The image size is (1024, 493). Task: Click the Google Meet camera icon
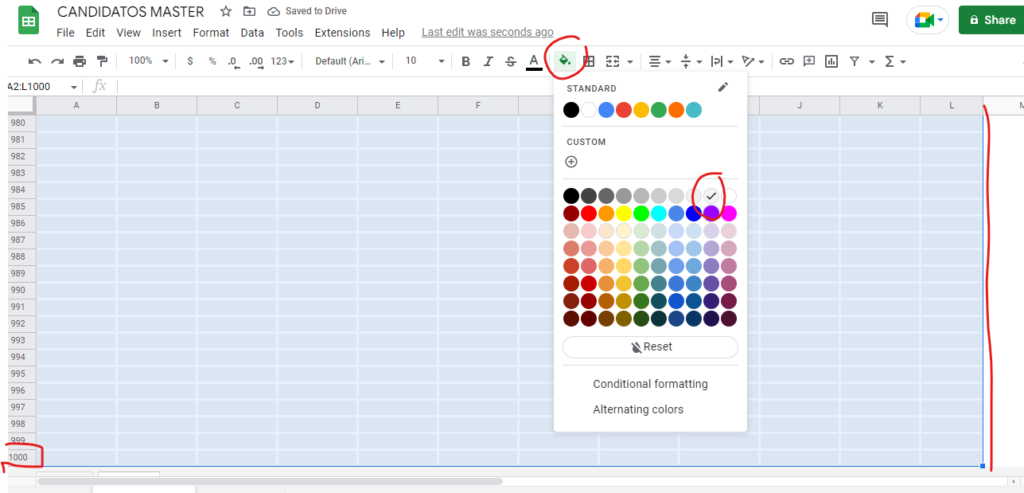click(x=923, y=20)
